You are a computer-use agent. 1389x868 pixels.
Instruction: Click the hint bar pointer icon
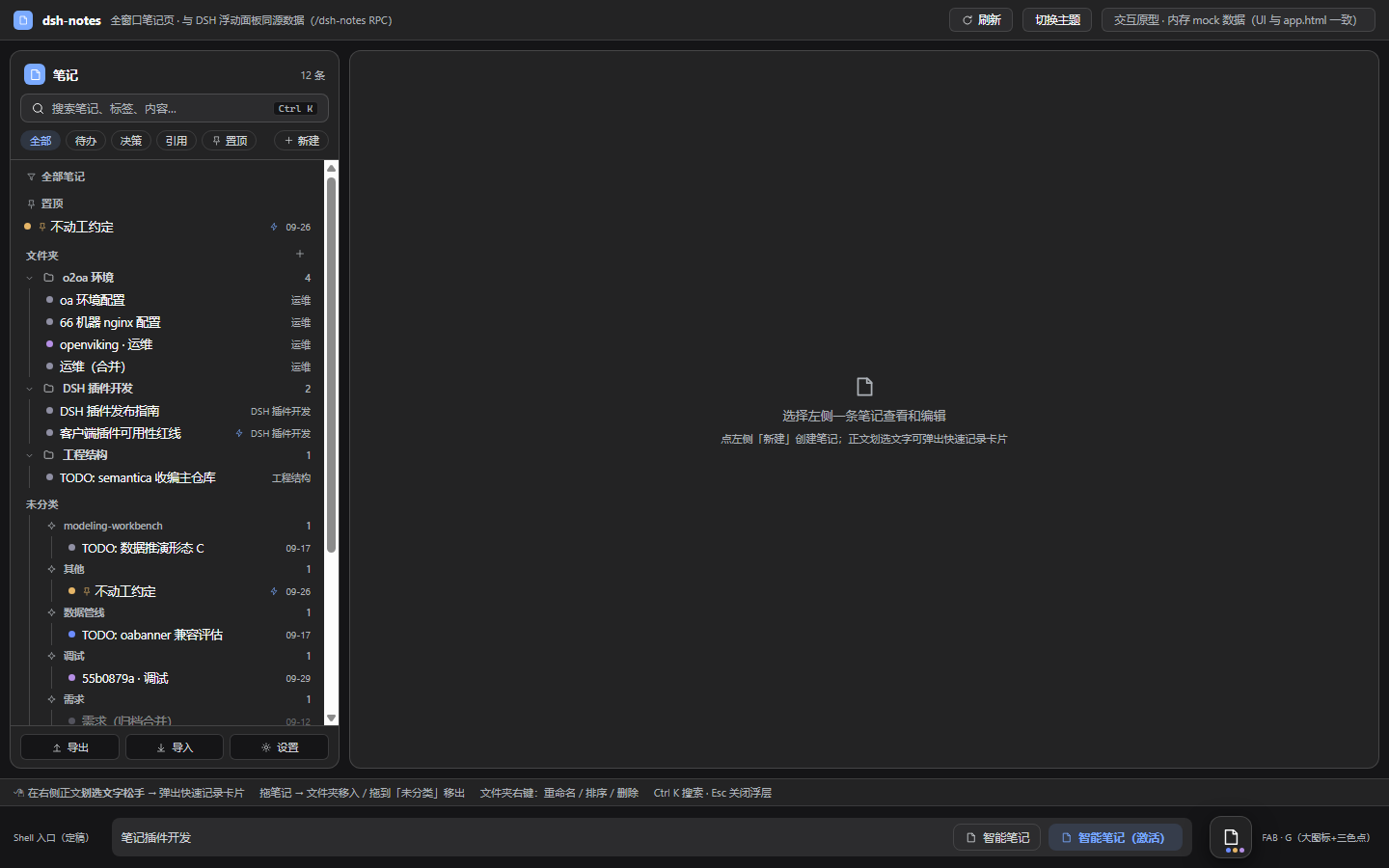pos(19,793)
